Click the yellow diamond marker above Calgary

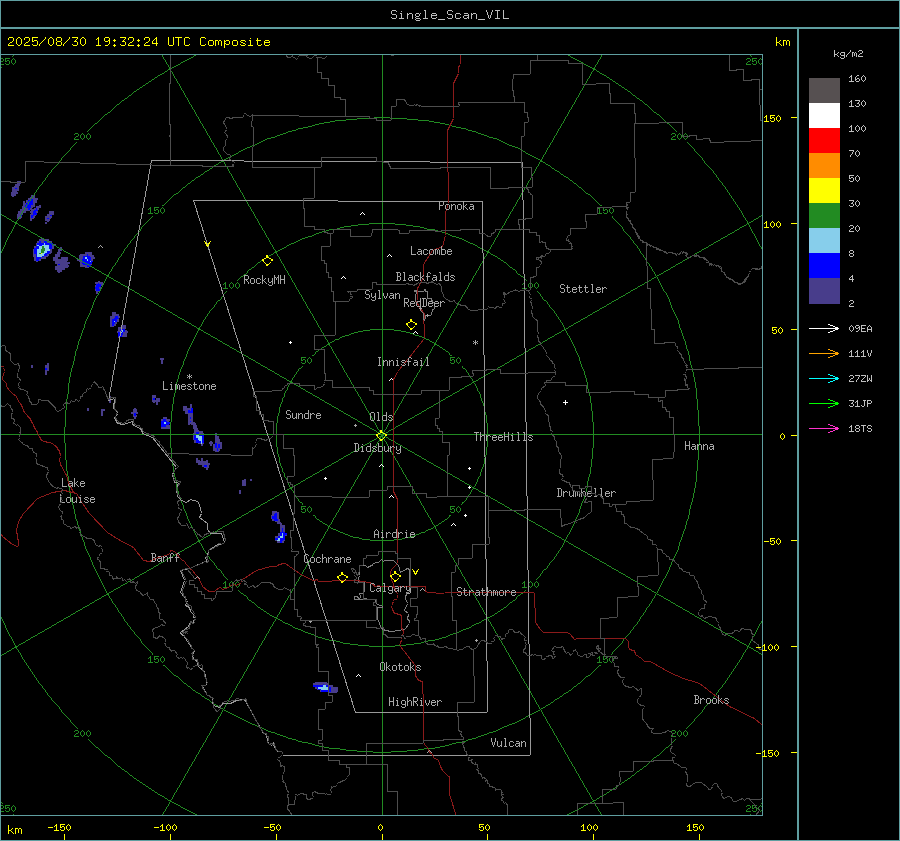(x=395, y=576)
